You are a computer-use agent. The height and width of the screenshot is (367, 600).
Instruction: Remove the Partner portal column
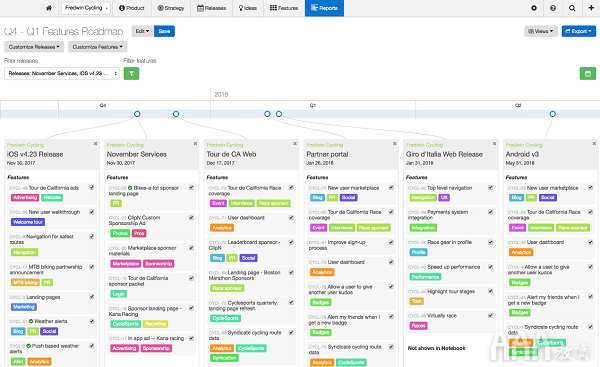tap(395, 144)
